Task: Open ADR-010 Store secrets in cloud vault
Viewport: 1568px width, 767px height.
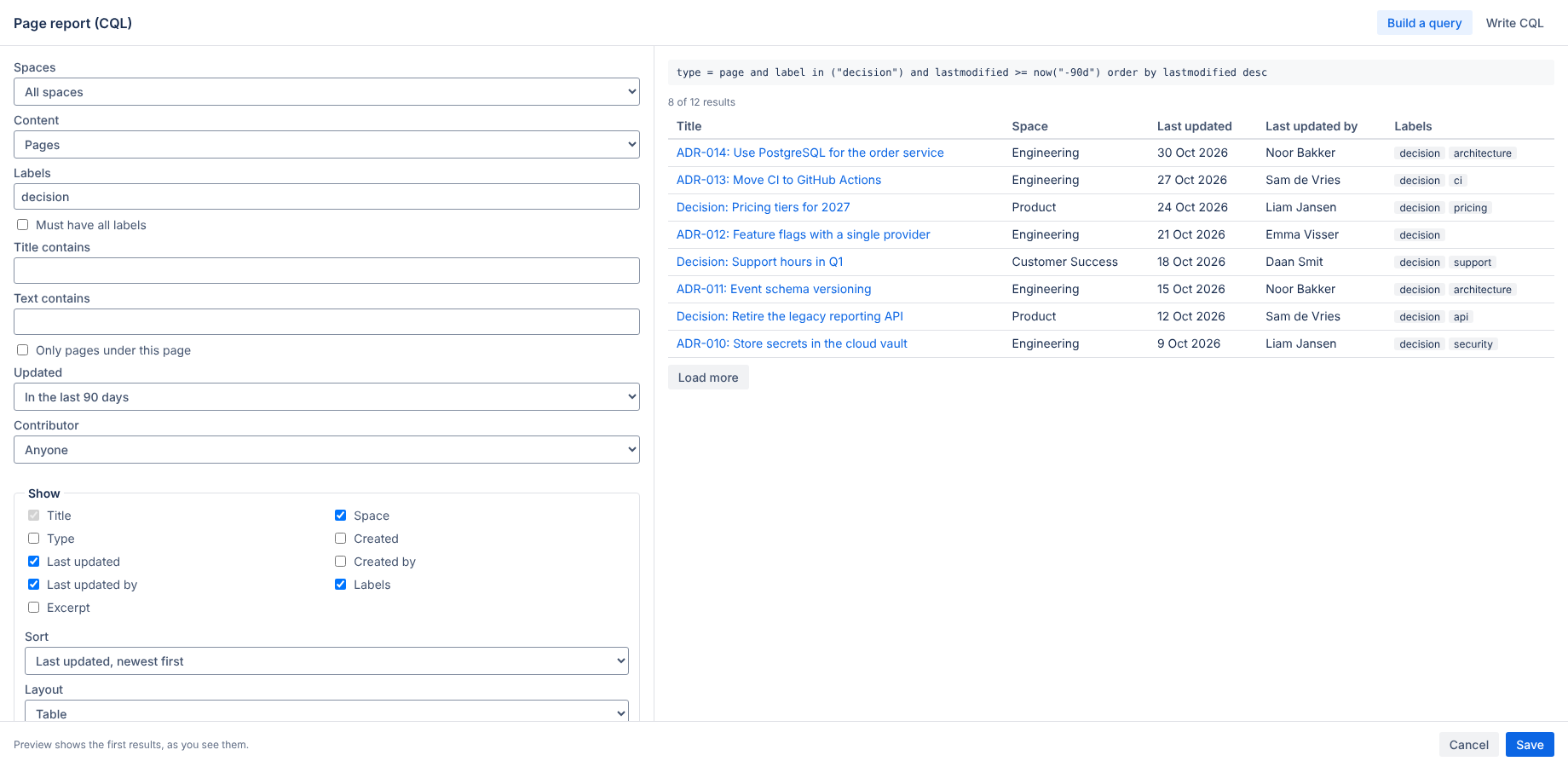Action: pyautogui.click(x=792, y=343)
